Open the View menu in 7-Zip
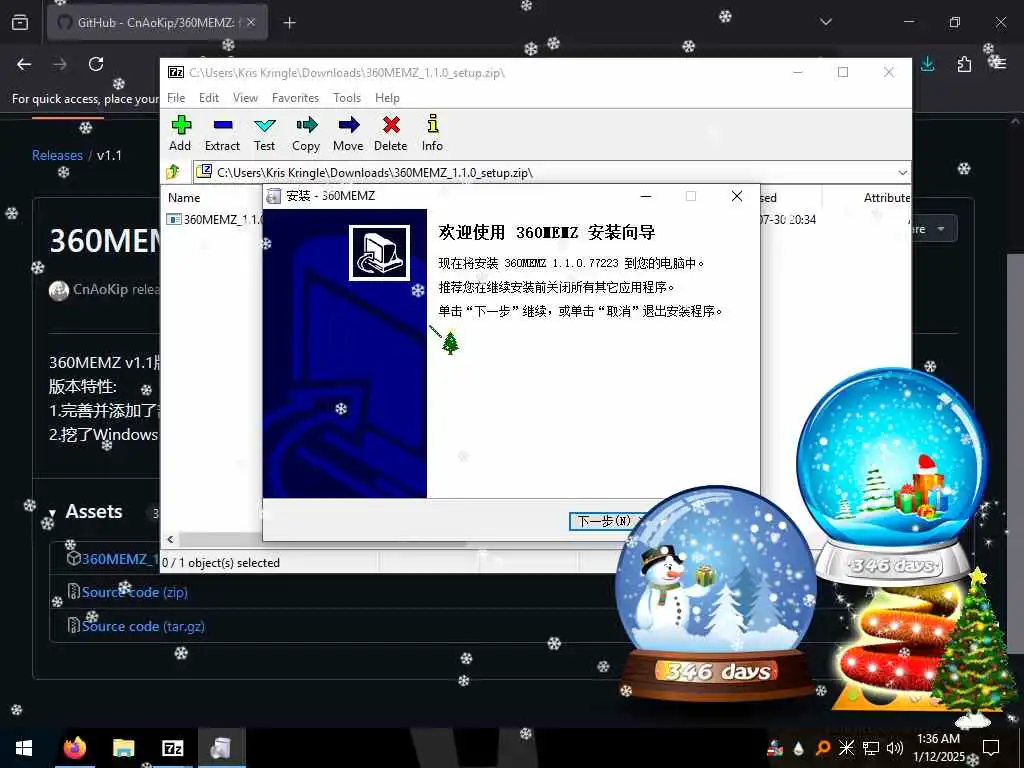The image size is (1024, 768). [x=246, y=98]
